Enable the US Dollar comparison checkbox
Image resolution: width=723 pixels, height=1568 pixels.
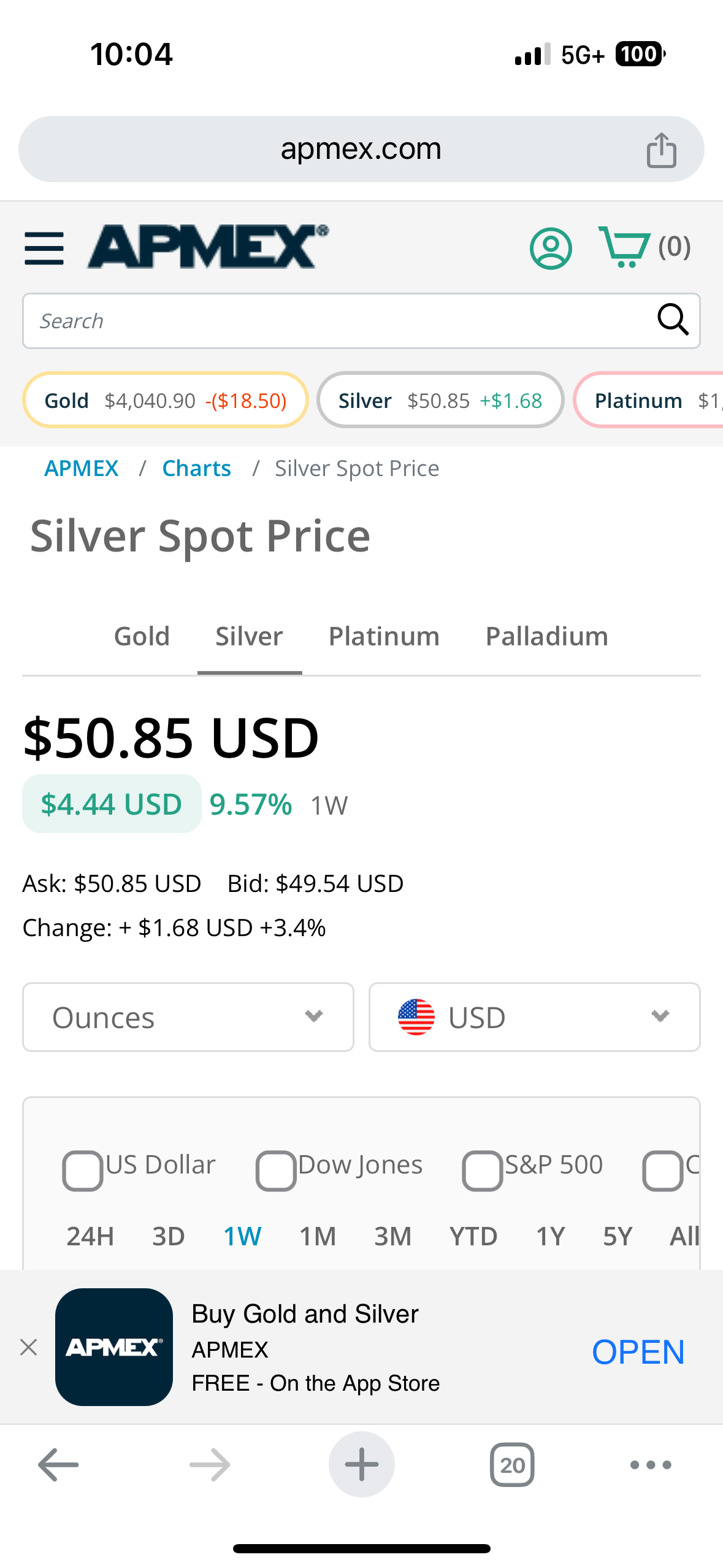[83, 1170]
